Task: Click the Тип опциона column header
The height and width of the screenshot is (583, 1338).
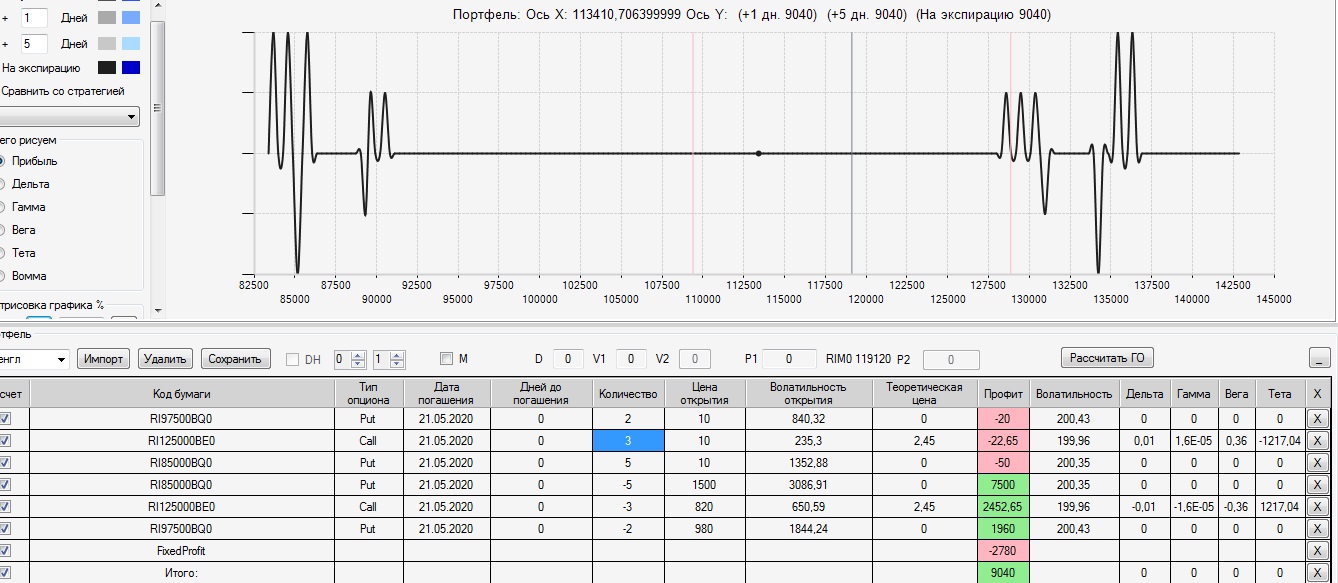Action: point(368,393)
